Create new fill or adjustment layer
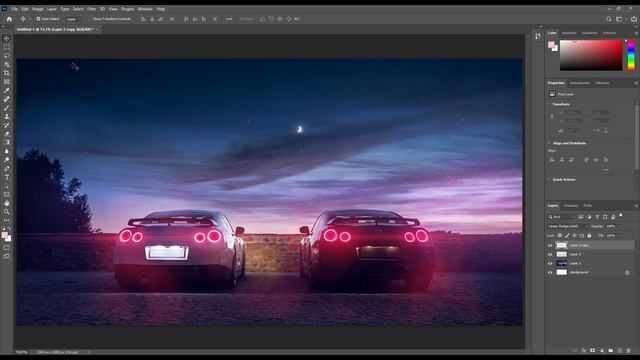 point(602,351)
